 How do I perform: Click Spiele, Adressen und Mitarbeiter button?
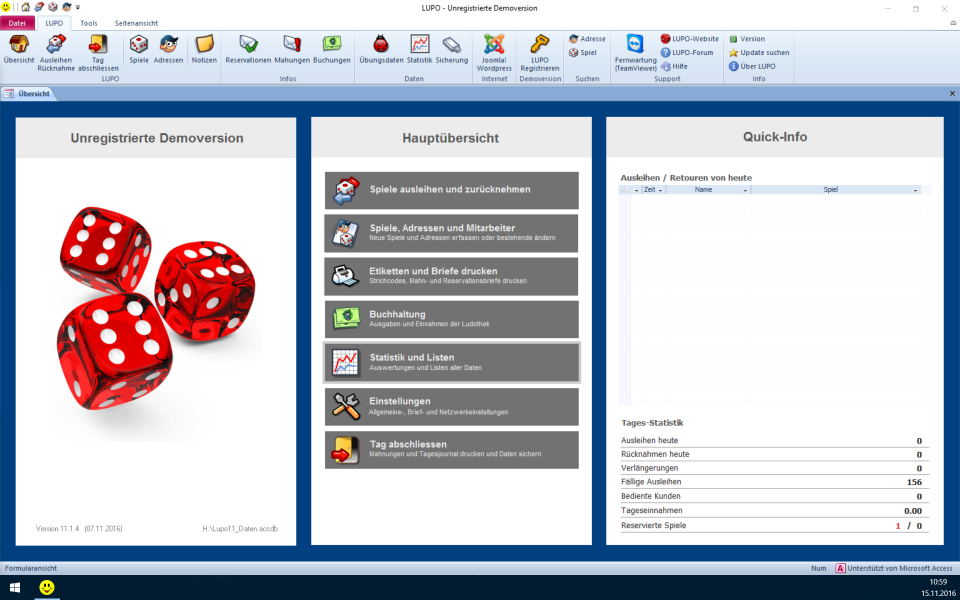pyautogui.click(x=452, y=233)
